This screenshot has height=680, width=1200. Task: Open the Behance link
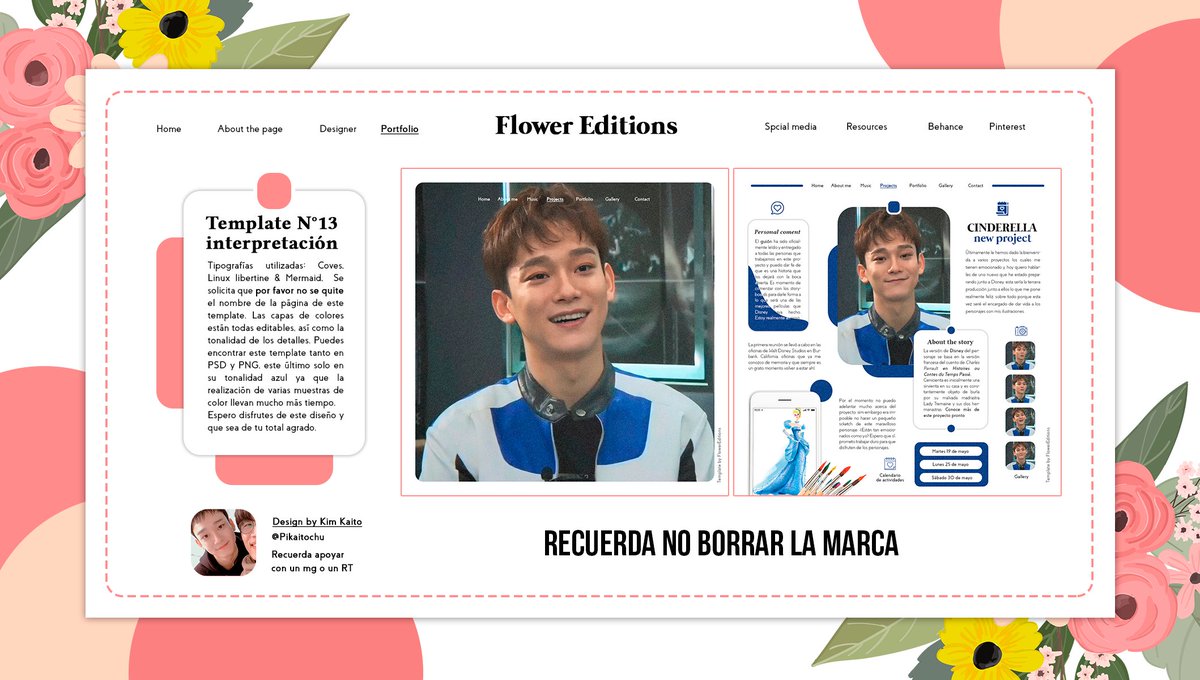pos(944,127)
